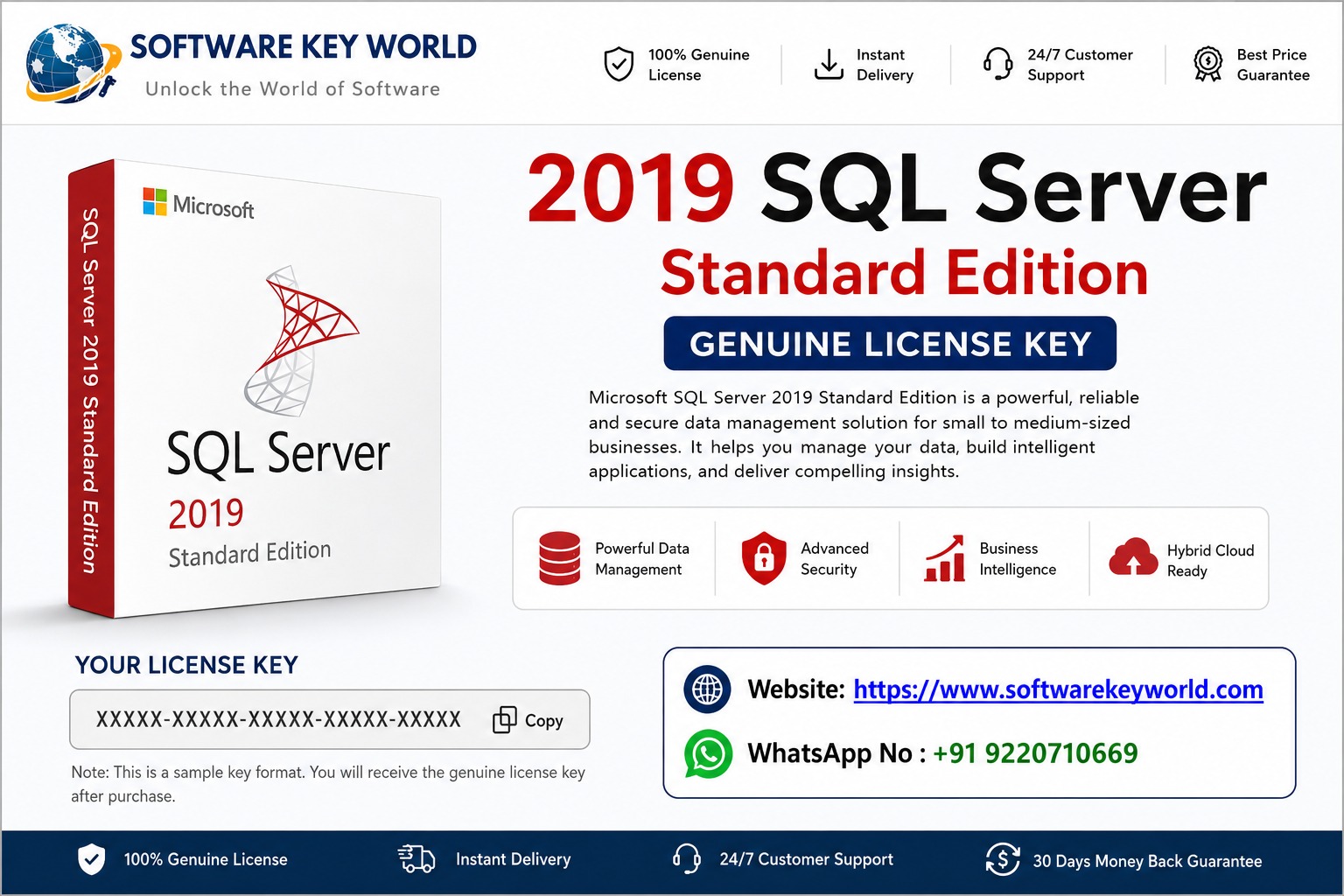1344x896 pixels.
Task: Click the footer headset support icon
Action: 687,859
